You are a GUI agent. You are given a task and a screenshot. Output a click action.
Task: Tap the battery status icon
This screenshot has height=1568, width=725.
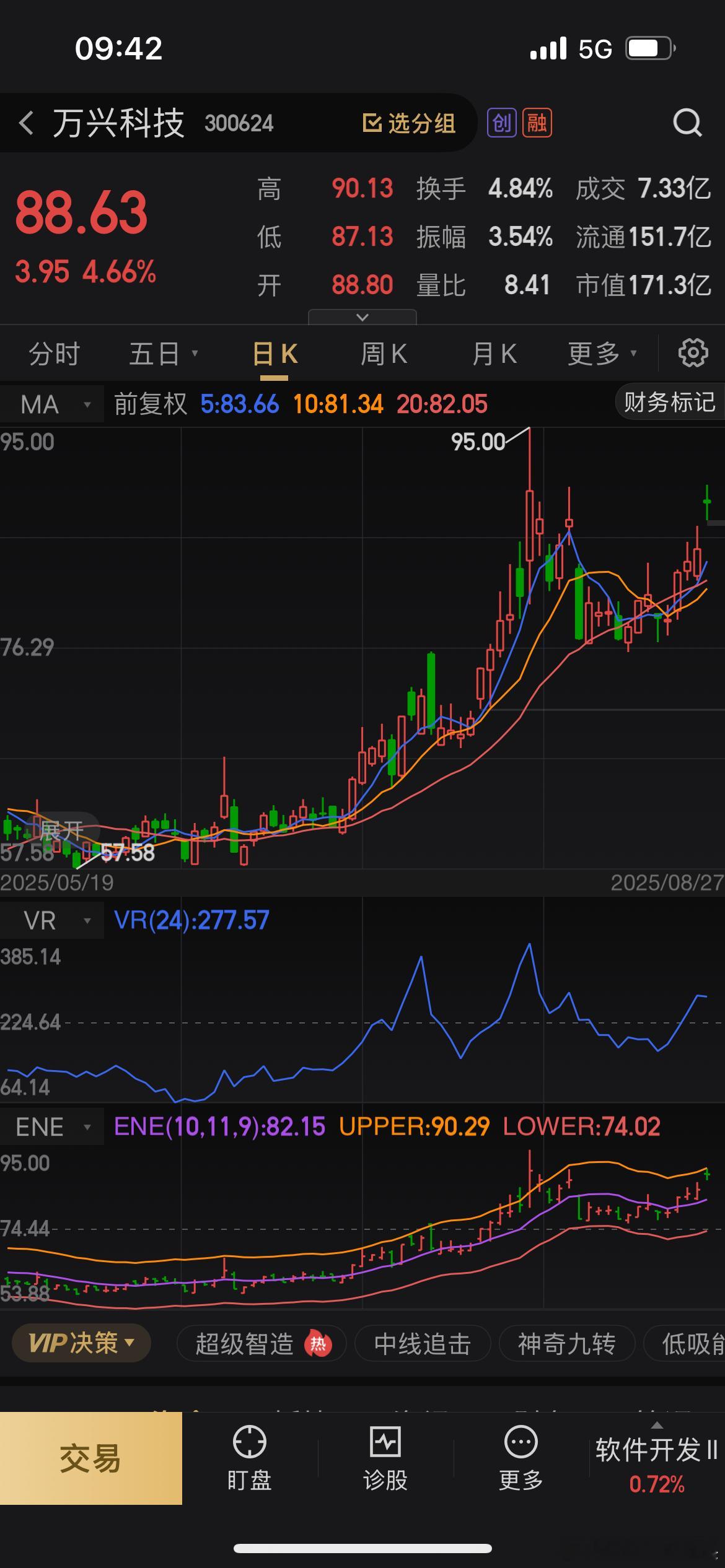[x=650, y=48]
